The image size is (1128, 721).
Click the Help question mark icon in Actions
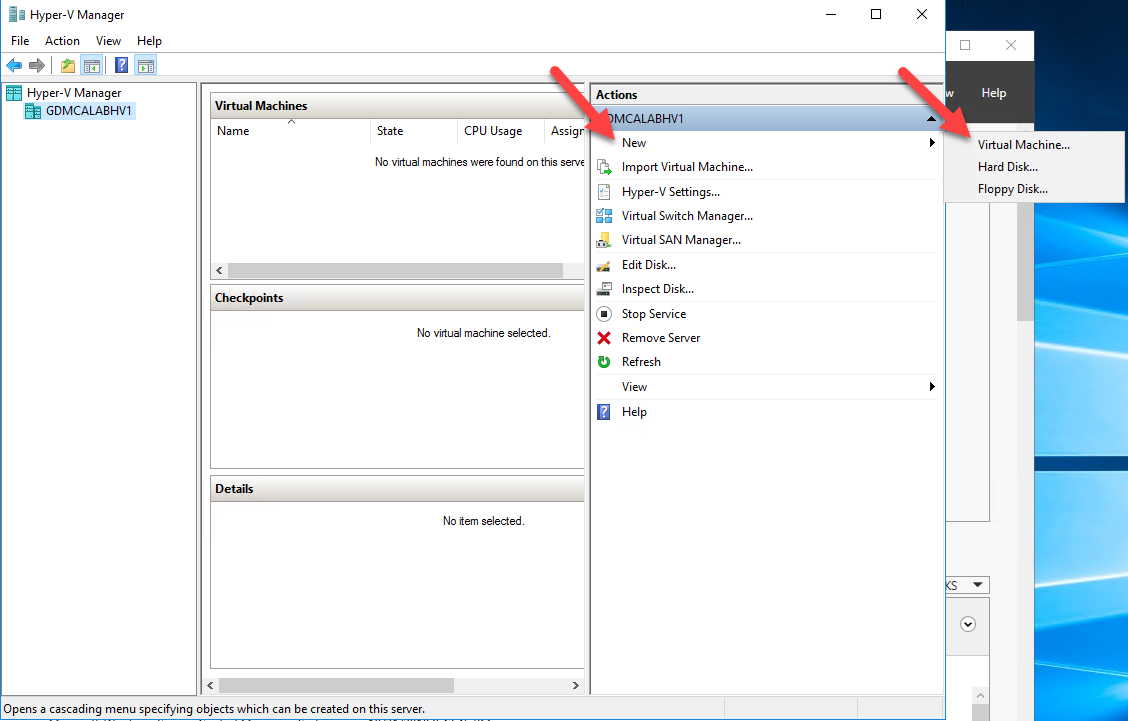(x=604, y=412)
